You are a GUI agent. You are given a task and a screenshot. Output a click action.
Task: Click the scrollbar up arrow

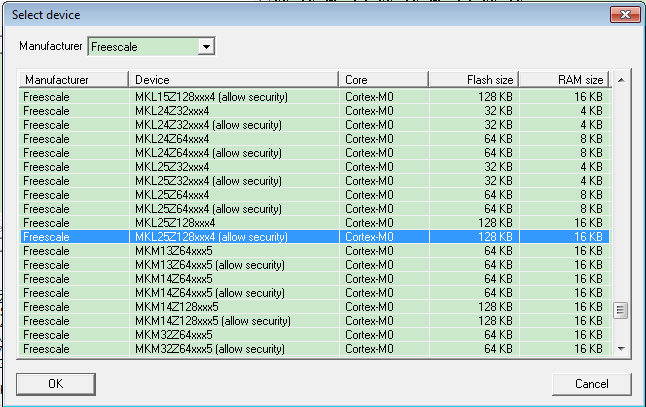(x=621, y=80)
